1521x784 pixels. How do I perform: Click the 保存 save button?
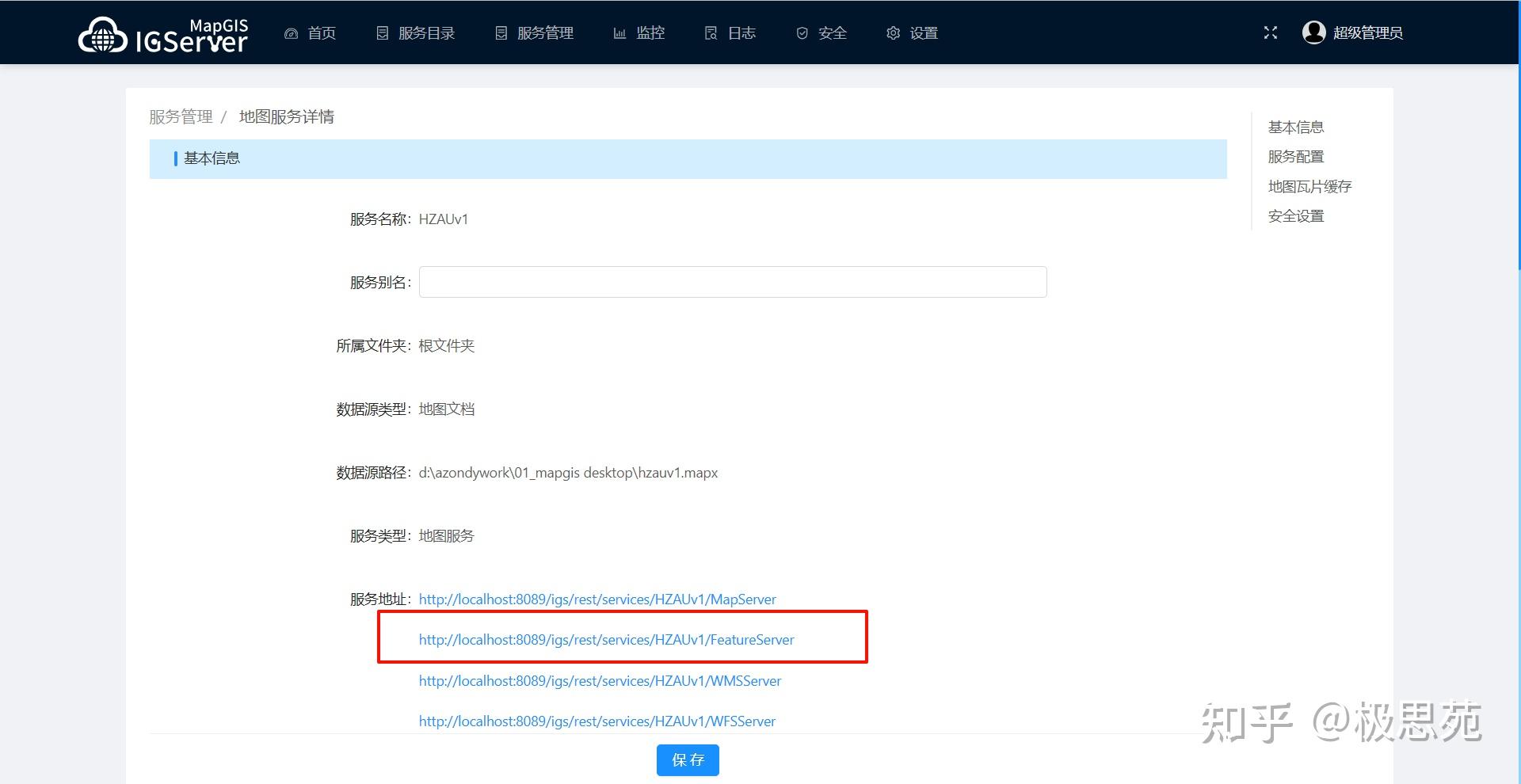[x=687, y=759]
